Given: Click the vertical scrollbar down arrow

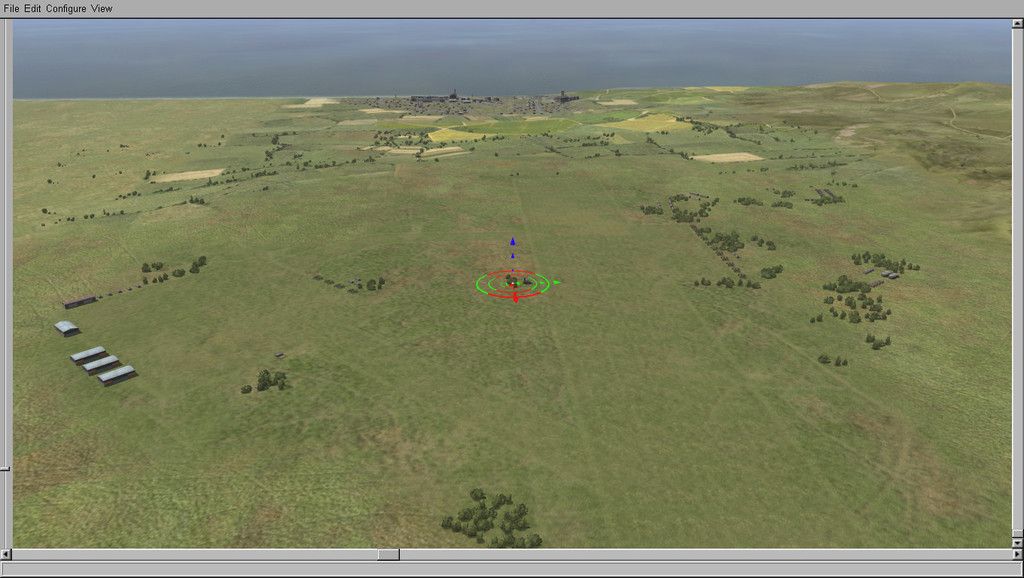Looking at the screenshot, I should coord(1017,542).
